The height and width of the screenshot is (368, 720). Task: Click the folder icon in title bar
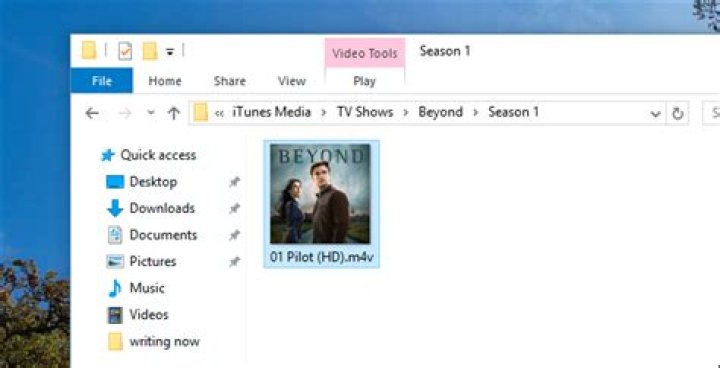pyautogui.click(x=89, y=51)
